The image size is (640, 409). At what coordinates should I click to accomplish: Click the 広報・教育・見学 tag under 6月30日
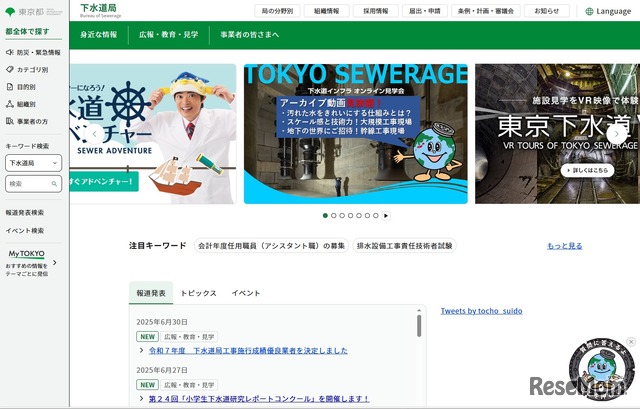click(189, 337)
